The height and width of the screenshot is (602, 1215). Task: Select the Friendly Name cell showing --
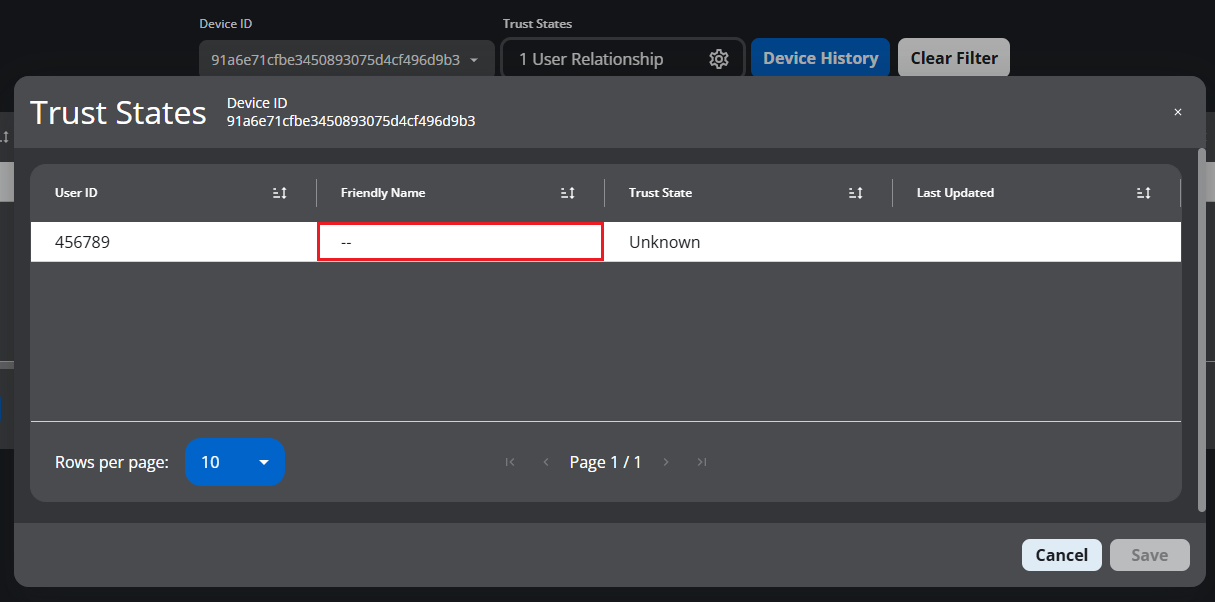[460, 242]
